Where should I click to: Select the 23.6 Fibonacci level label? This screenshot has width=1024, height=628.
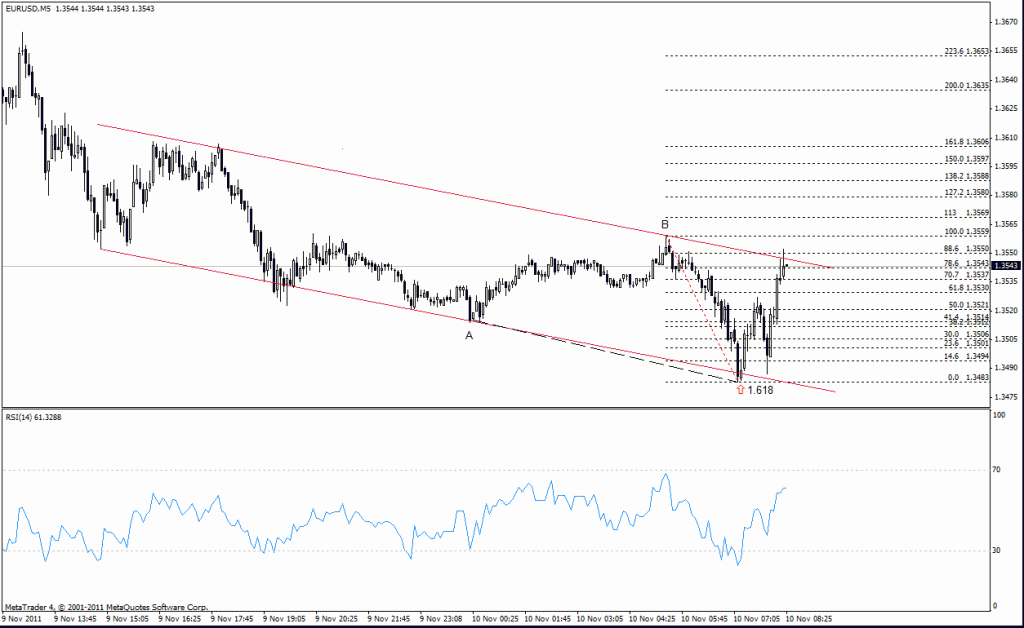pos(967,343)
